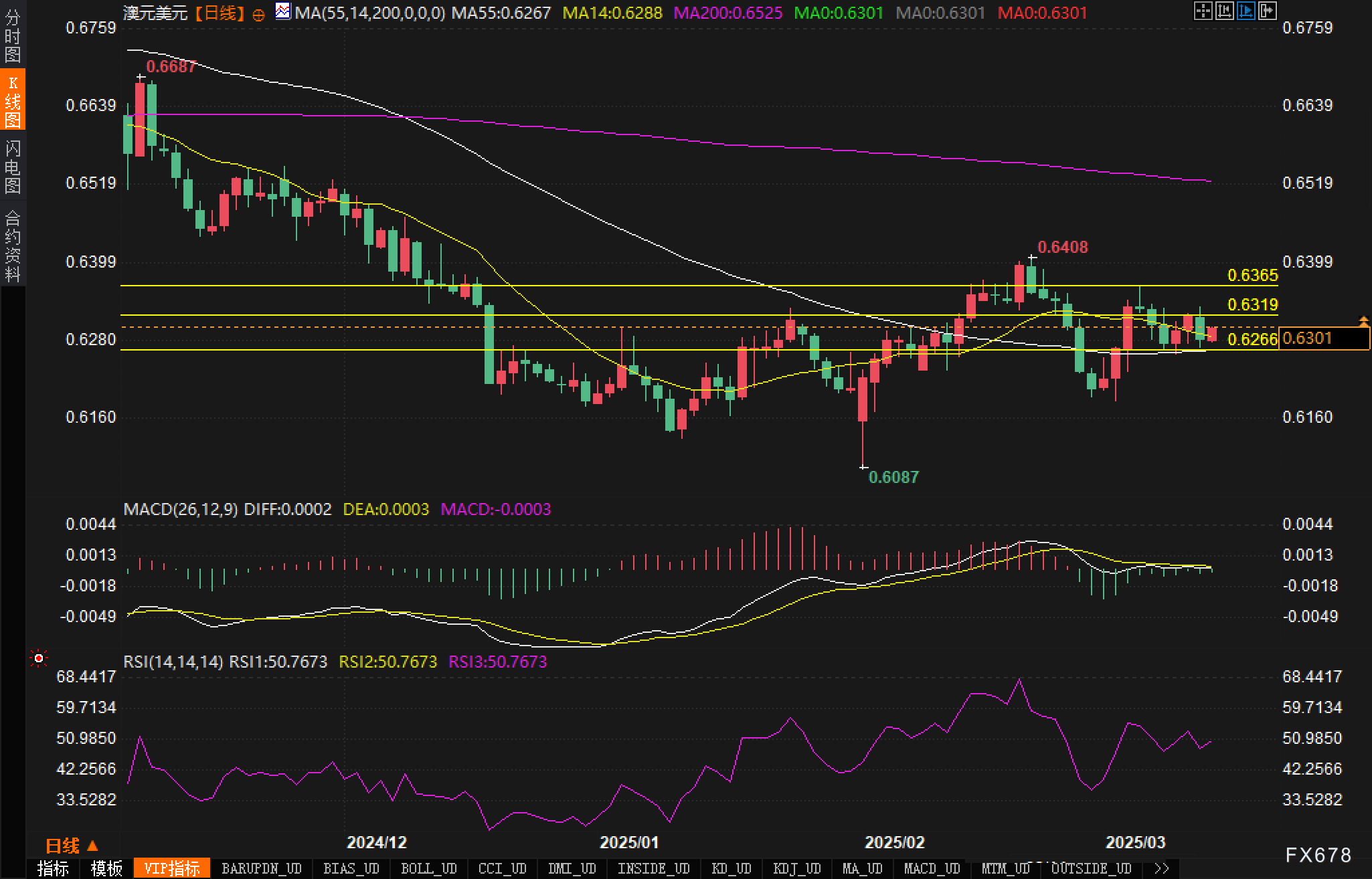Open the 日线 period dropdown
Screen dimensions: 1372x879
[72, 846]
